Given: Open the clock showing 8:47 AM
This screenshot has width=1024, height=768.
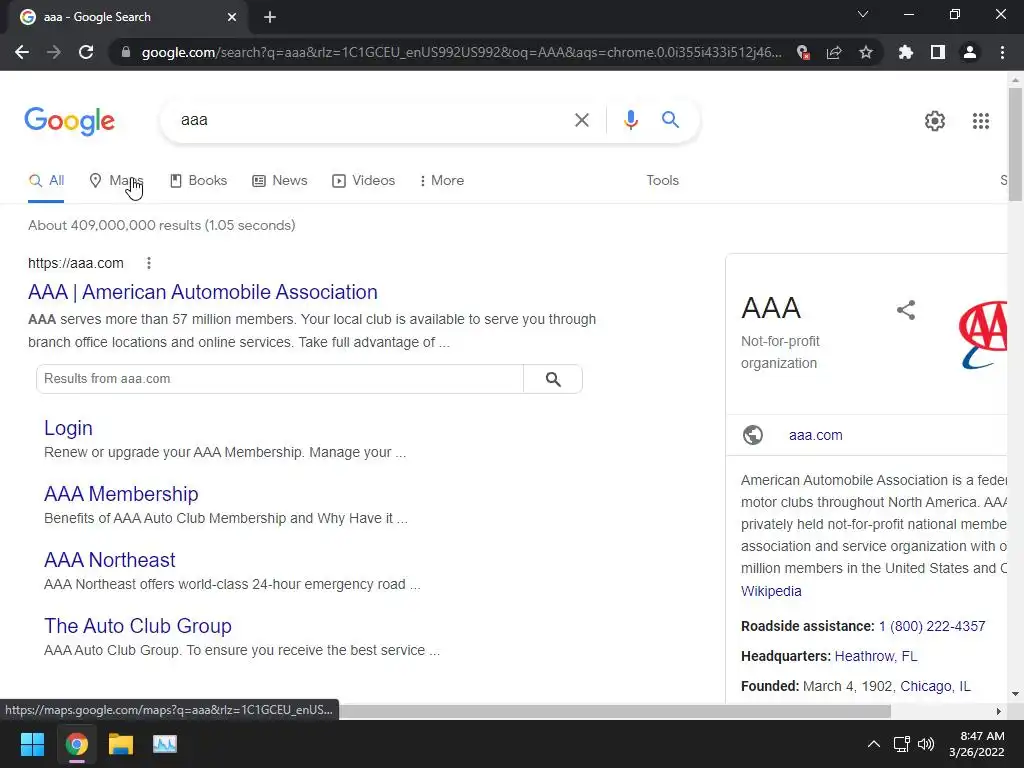Looking at the screenshot, I should pos(976,744).
